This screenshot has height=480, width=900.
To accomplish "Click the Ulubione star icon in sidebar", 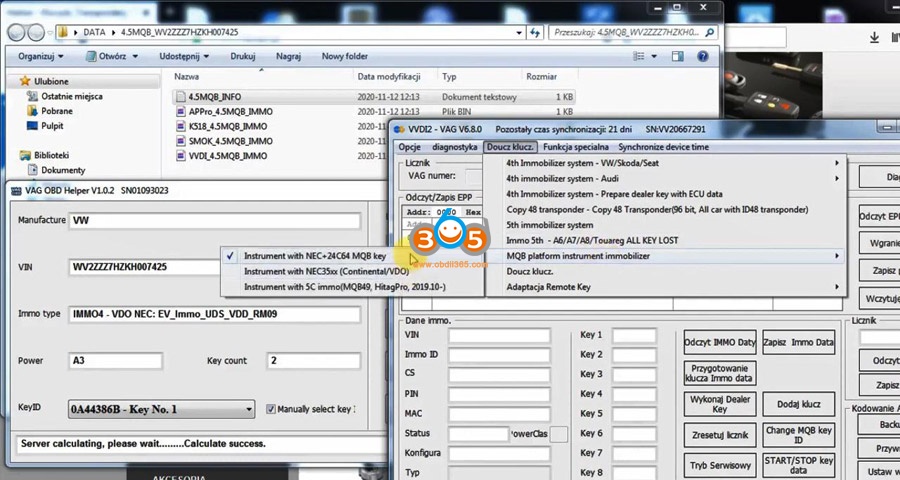I will [25, 81].
